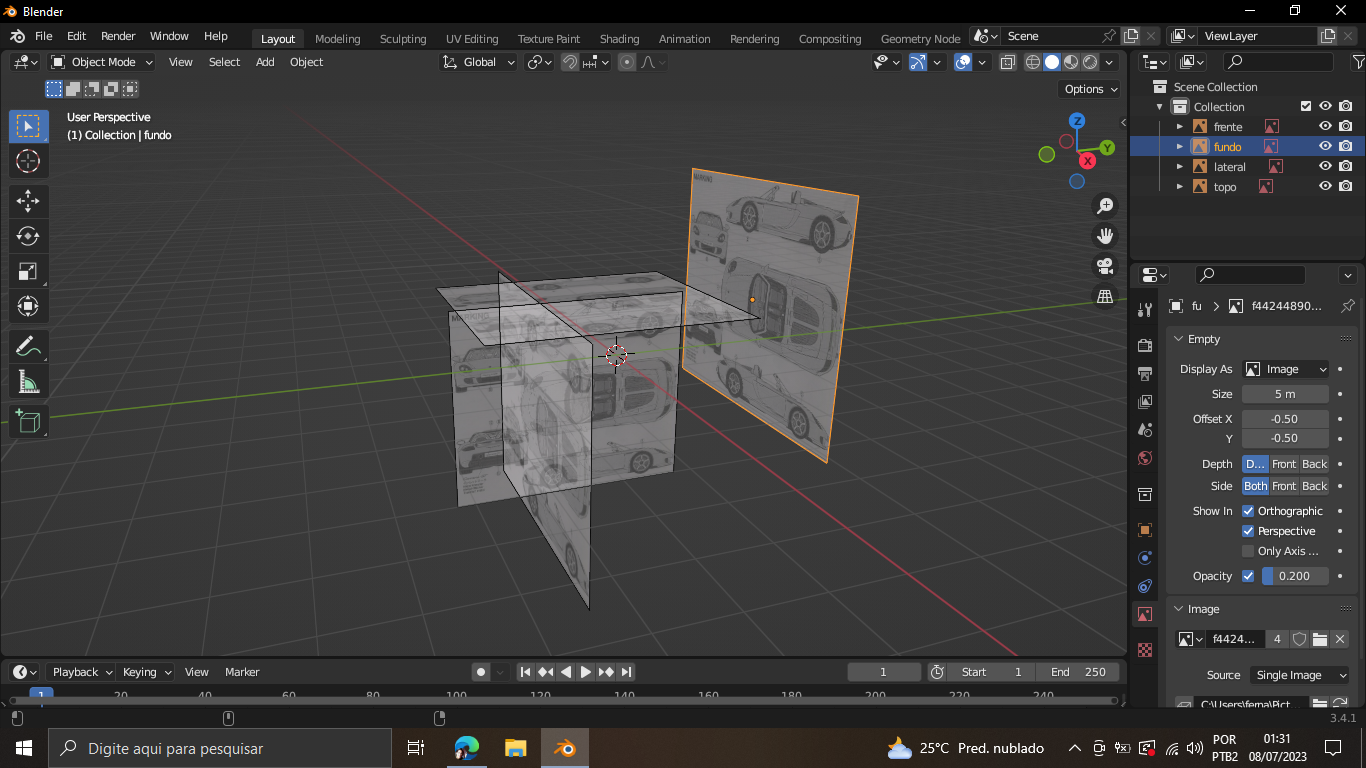Click the Windows taskbar search box
Image resolution: width=1366 pixels, height=768 pixels.
pyautogui.click(x=220, y=748)
